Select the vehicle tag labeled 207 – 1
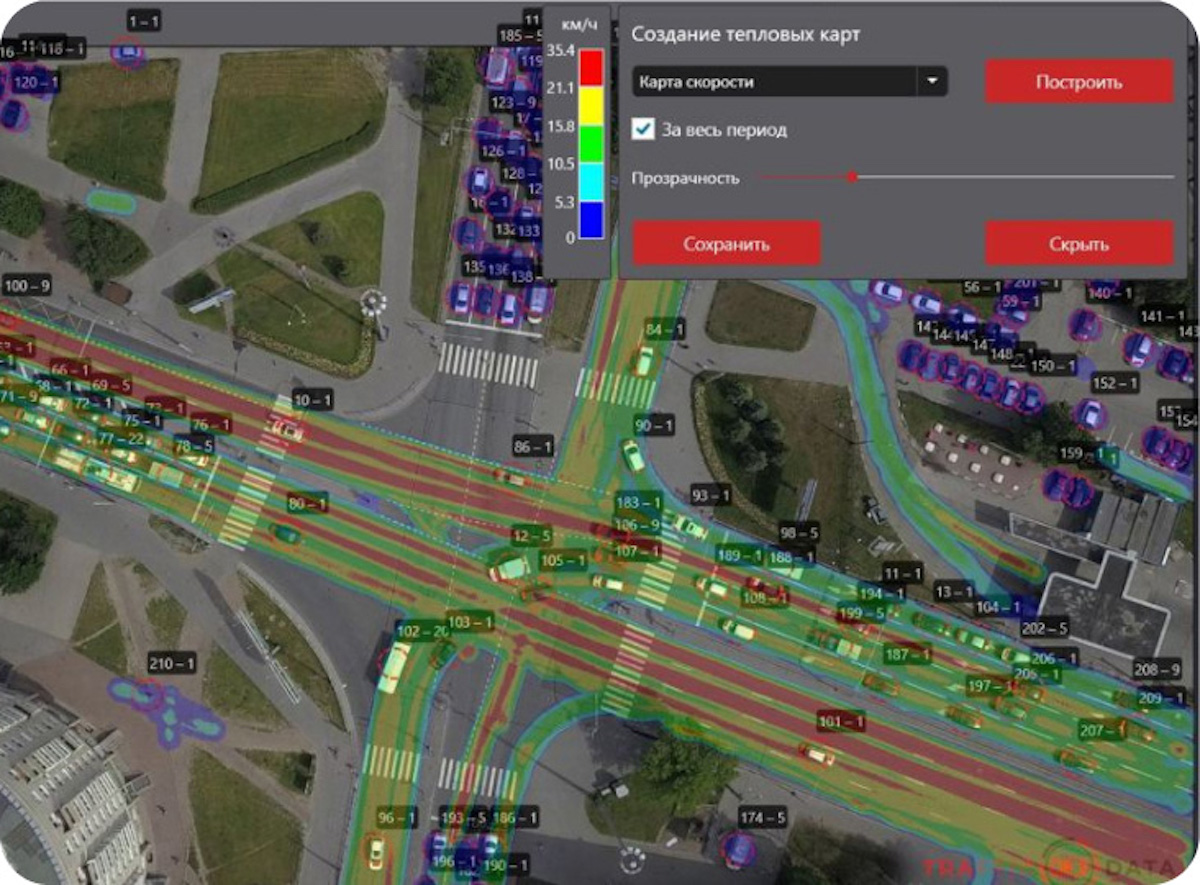Screen dimensions: 1200x885 pos(1102,730)
